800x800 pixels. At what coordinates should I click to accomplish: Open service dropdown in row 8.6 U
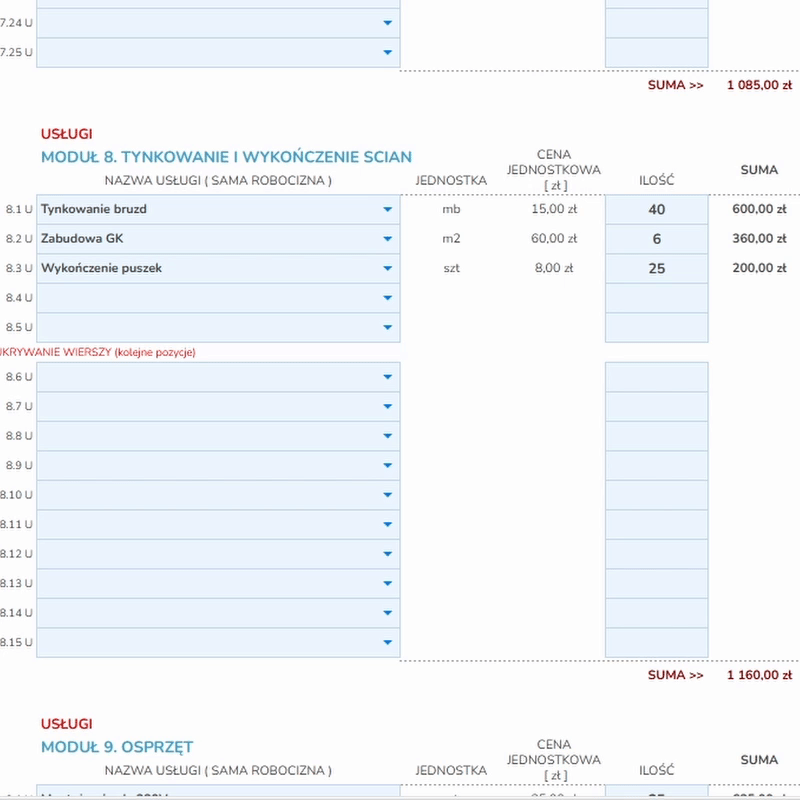pyautogui.click(x=388, y=377)
